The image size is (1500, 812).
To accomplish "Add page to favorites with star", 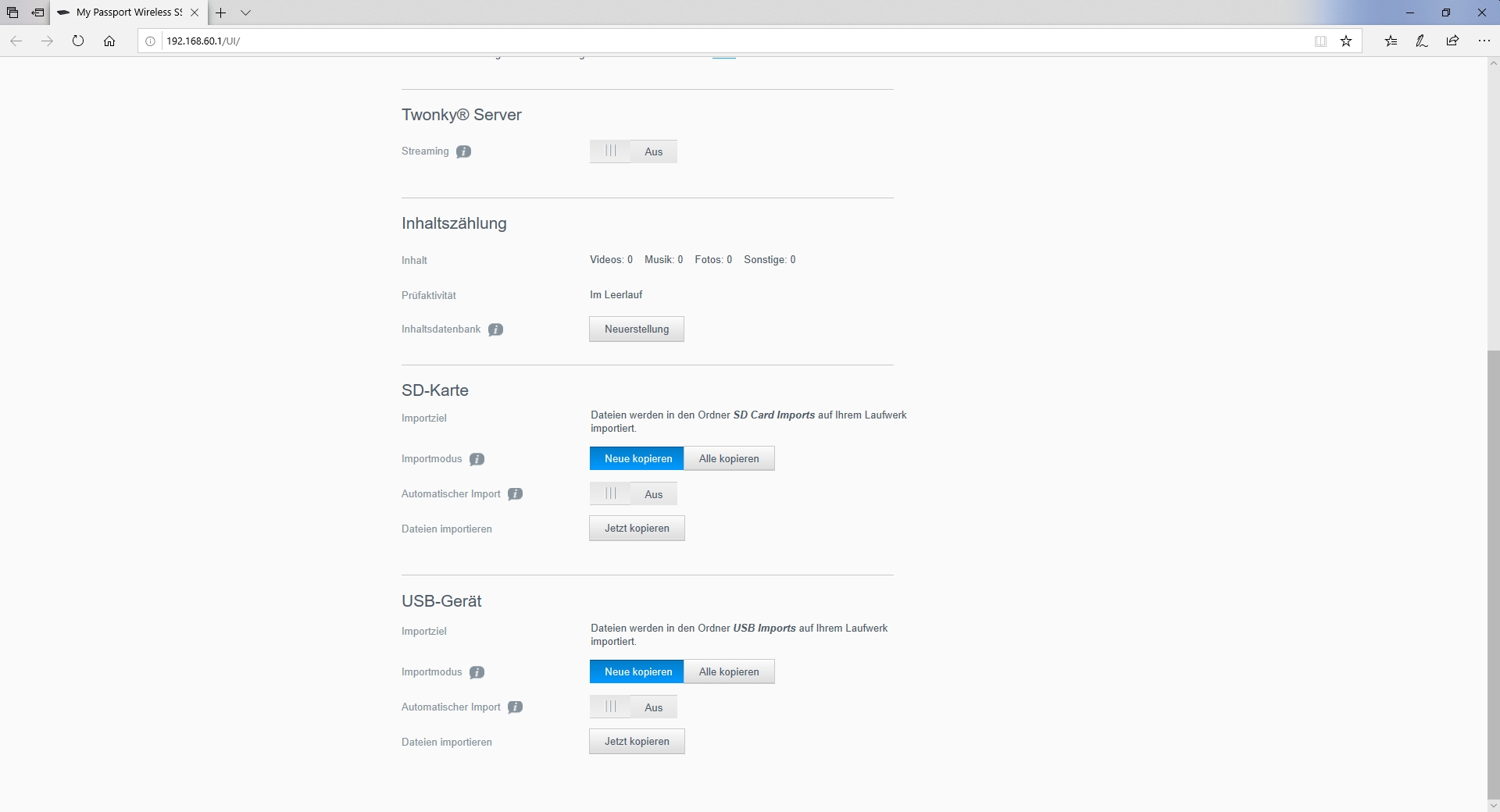I will [x=1346, y=41].
